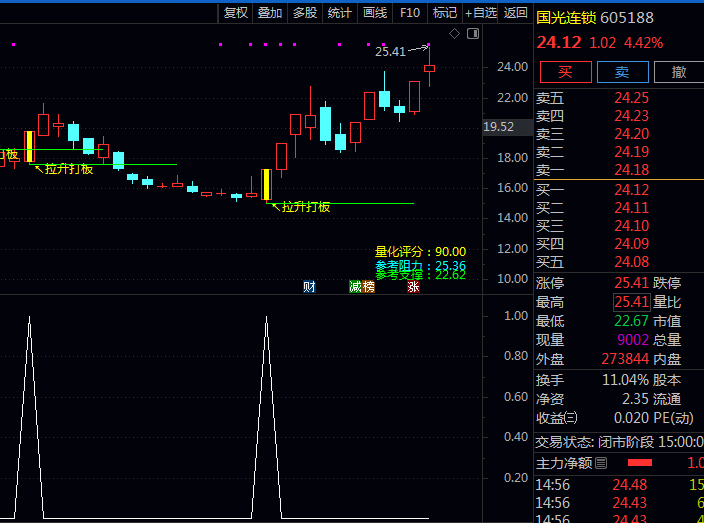Viewport: 704px width, 523px height.
Task: Click the 卖五 price 24.25
Action: point(632,98)
